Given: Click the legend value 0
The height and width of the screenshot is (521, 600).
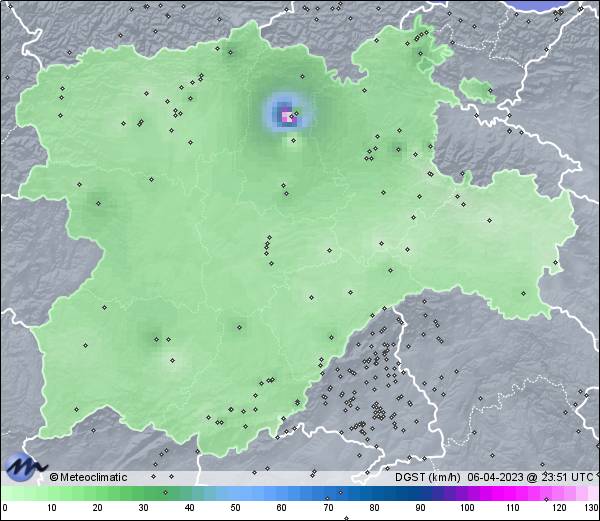Looking at the screenshot, I should click(5, 508).
